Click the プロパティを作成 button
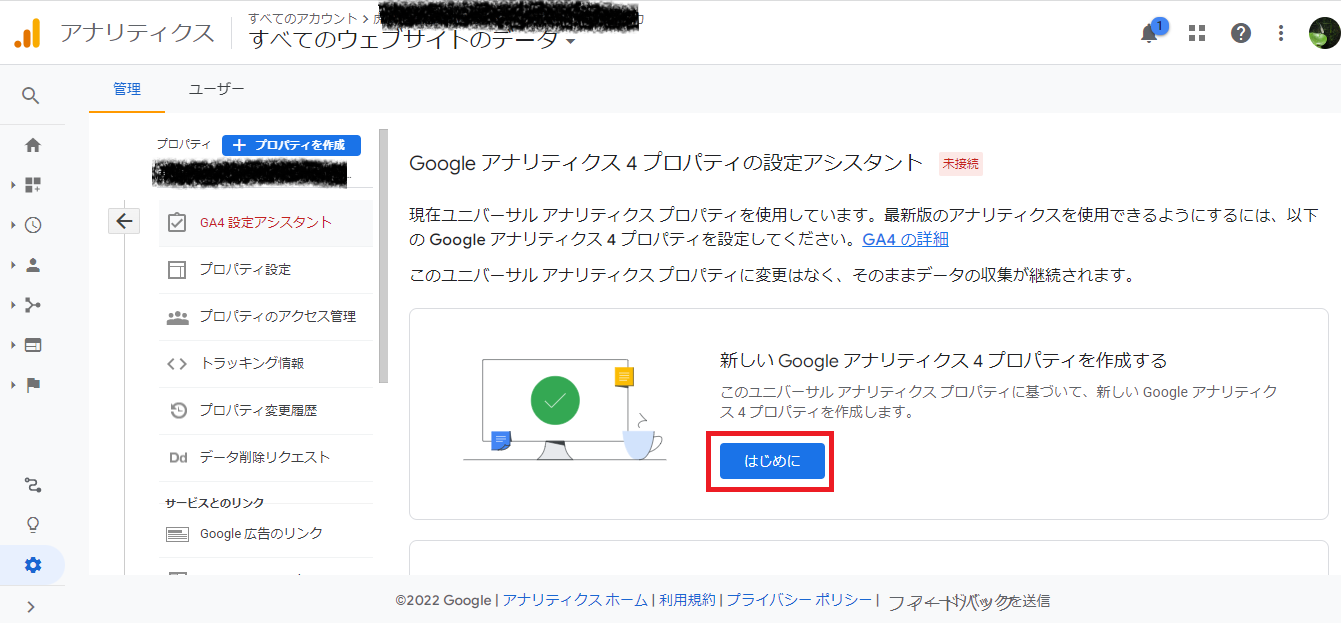 (291, 145)
